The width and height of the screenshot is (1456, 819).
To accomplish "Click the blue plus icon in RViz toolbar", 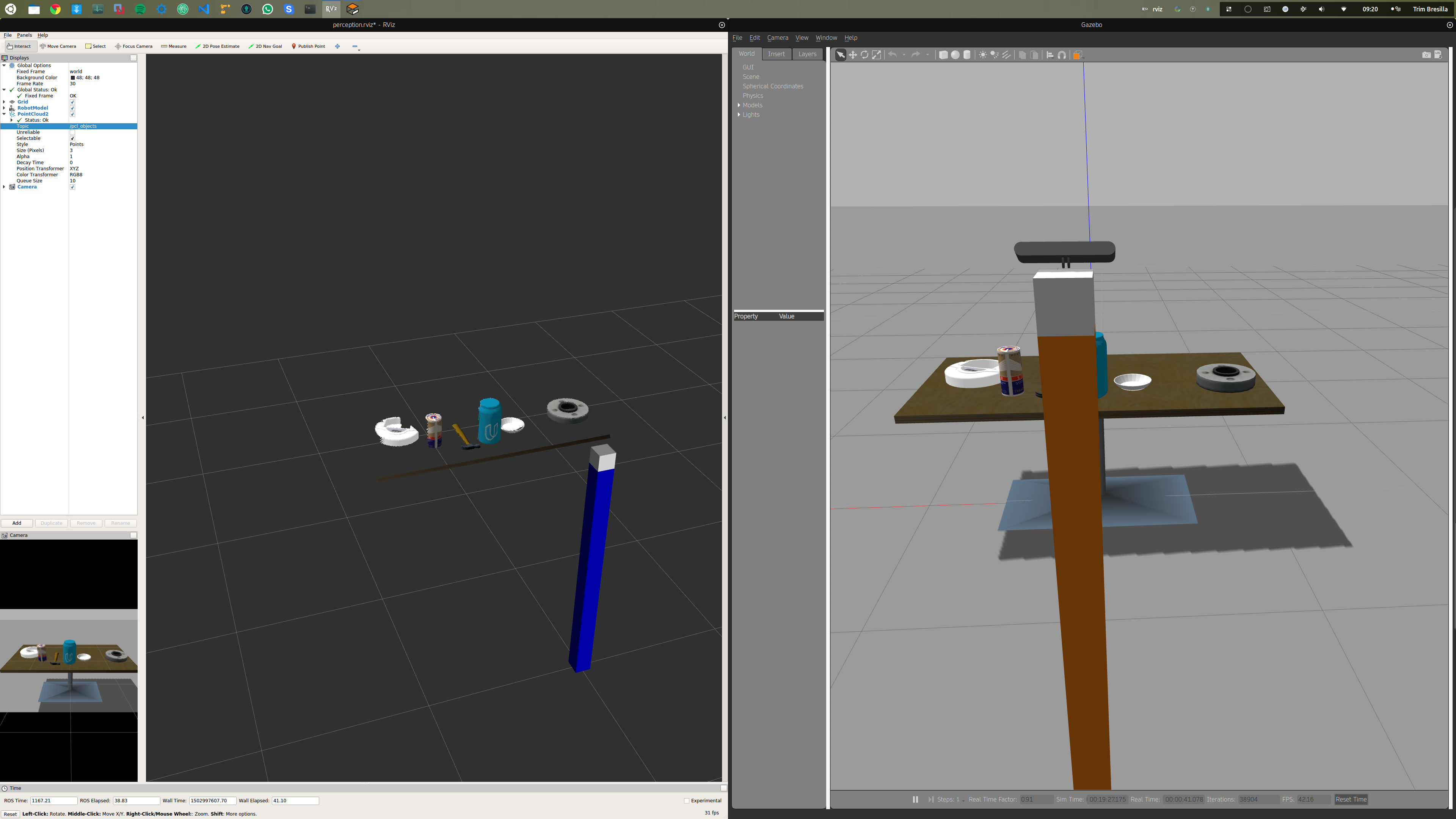I will click(337, 46).
